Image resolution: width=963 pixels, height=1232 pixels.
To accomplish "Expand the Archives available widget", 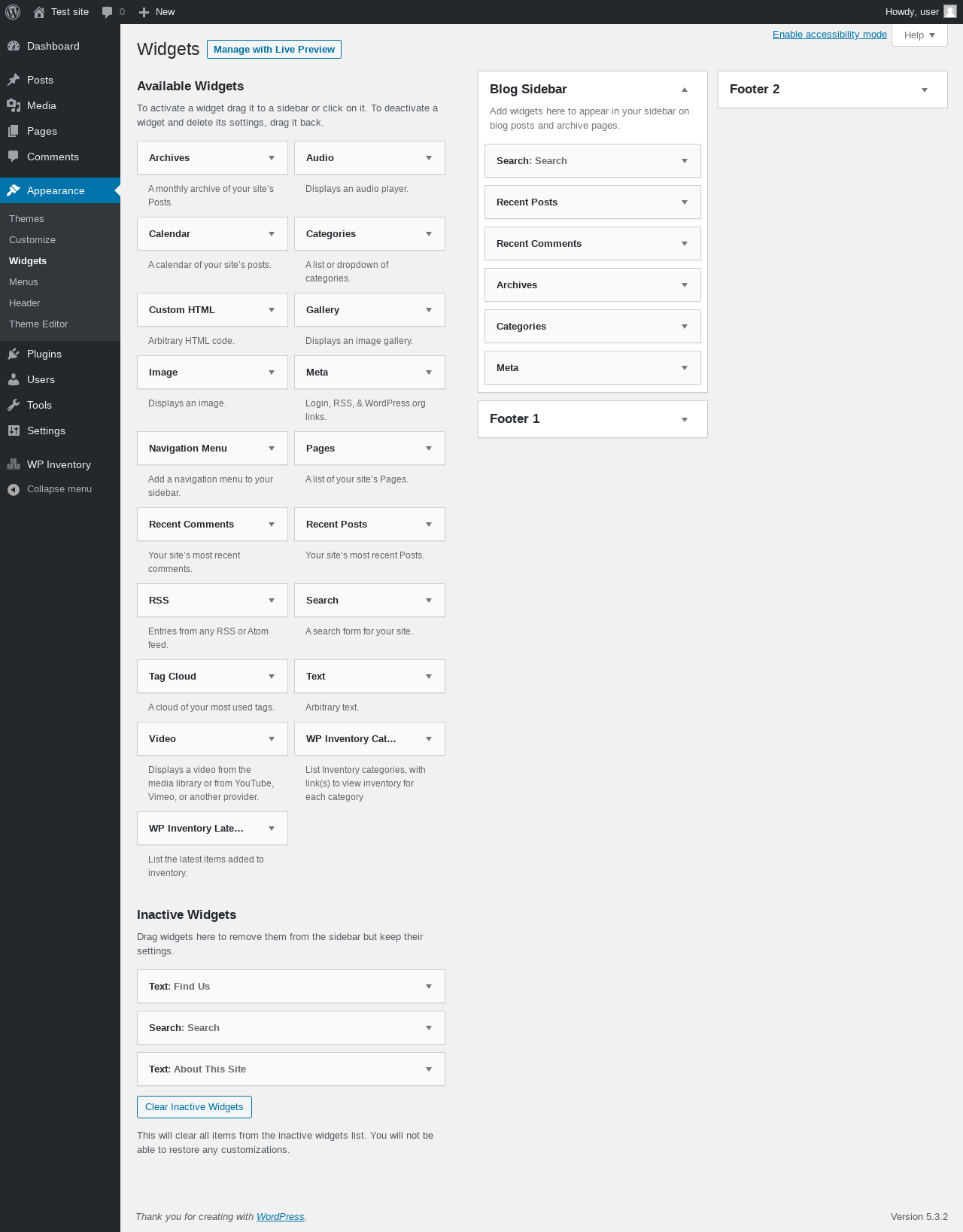I will 272,158.
